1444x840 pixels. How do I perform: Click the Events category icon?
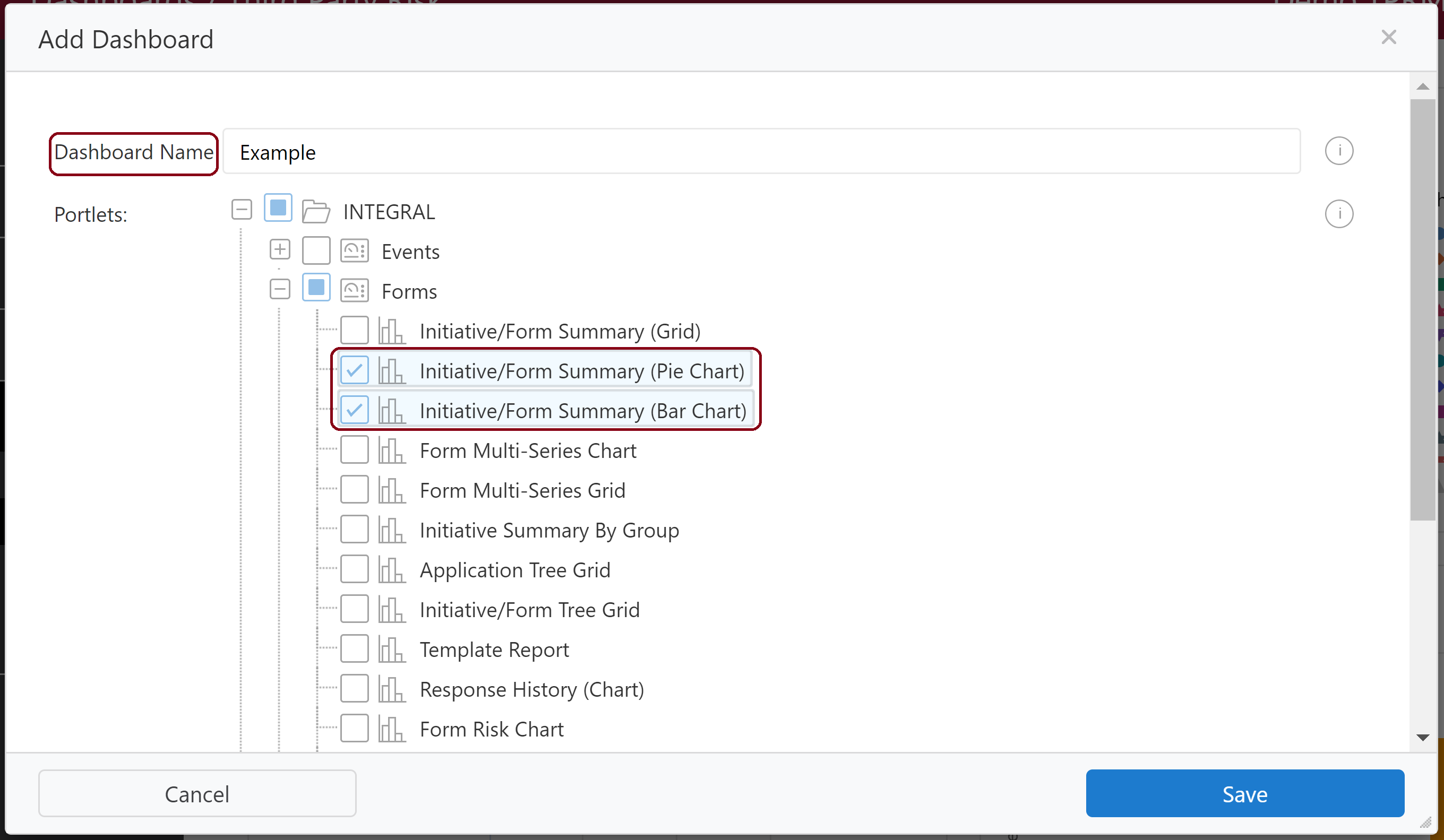[x=354, y=251]
